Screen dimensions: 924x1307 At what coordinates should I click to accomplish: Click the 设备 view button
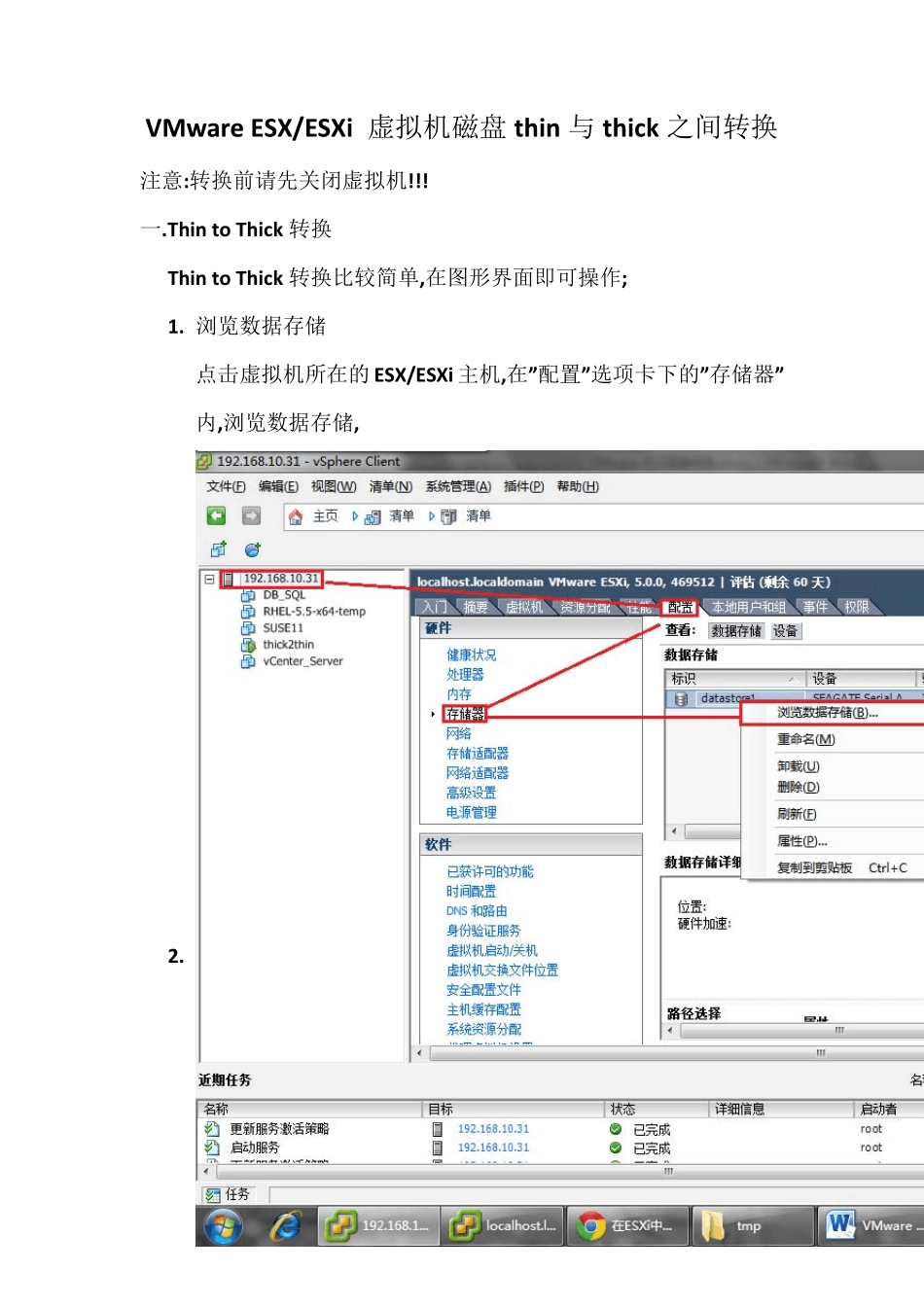785,631
